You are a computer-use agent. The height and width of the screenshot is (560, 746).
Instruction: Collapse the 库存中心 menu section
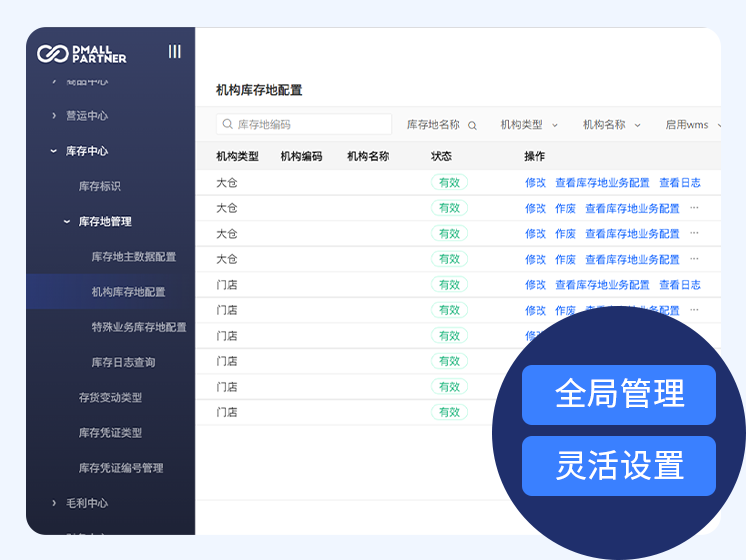pyautogui.click(x=86, y=151)
